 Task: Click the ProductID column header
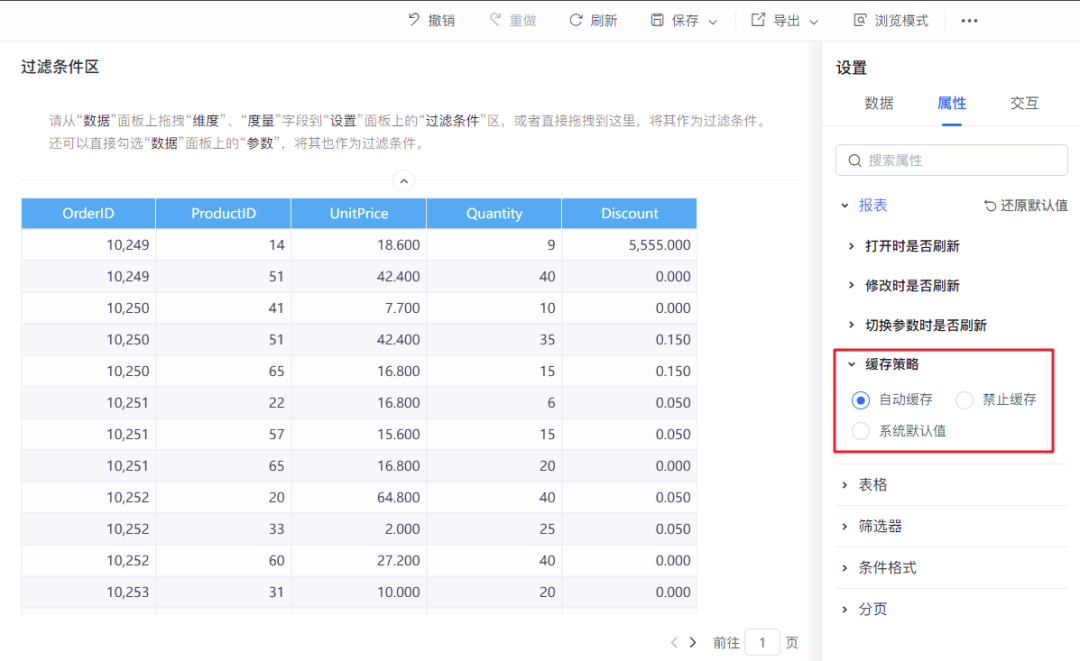point(223,213)
